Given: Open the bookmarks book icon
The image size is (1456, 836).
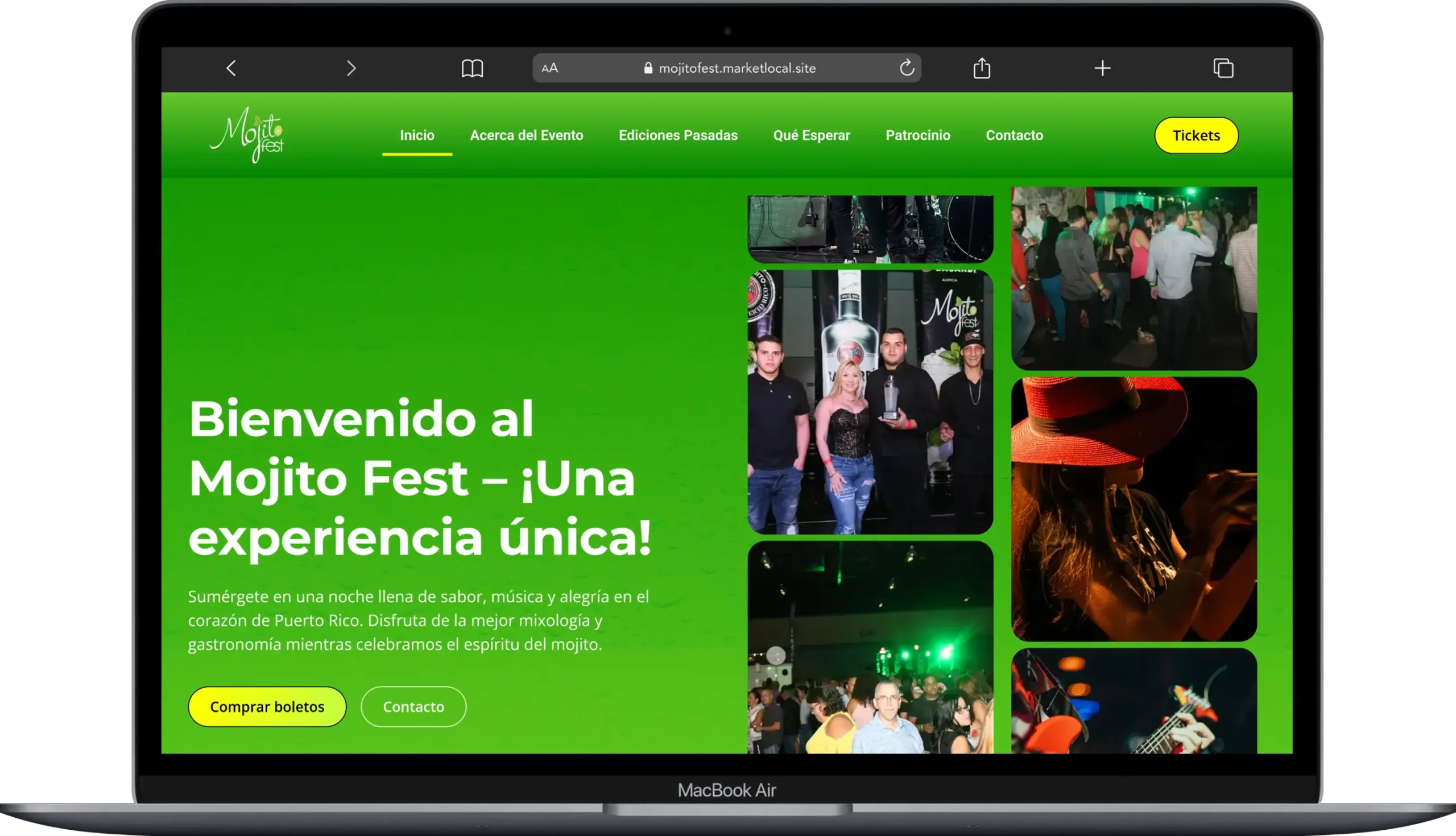Looking at the screenshot, I should click(472, 68).
